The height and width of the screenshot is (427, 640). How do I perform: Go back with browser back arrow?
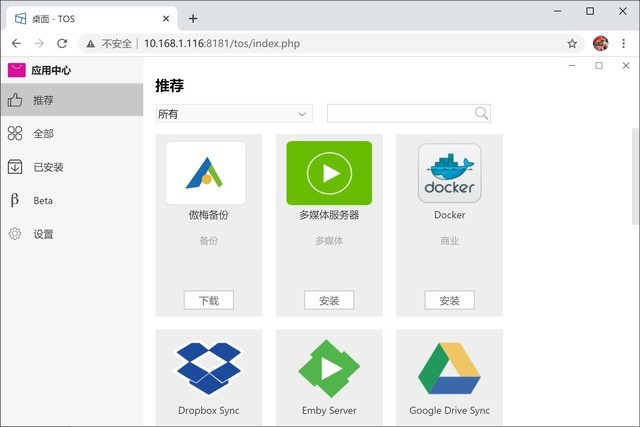click(x=16, y=43)
